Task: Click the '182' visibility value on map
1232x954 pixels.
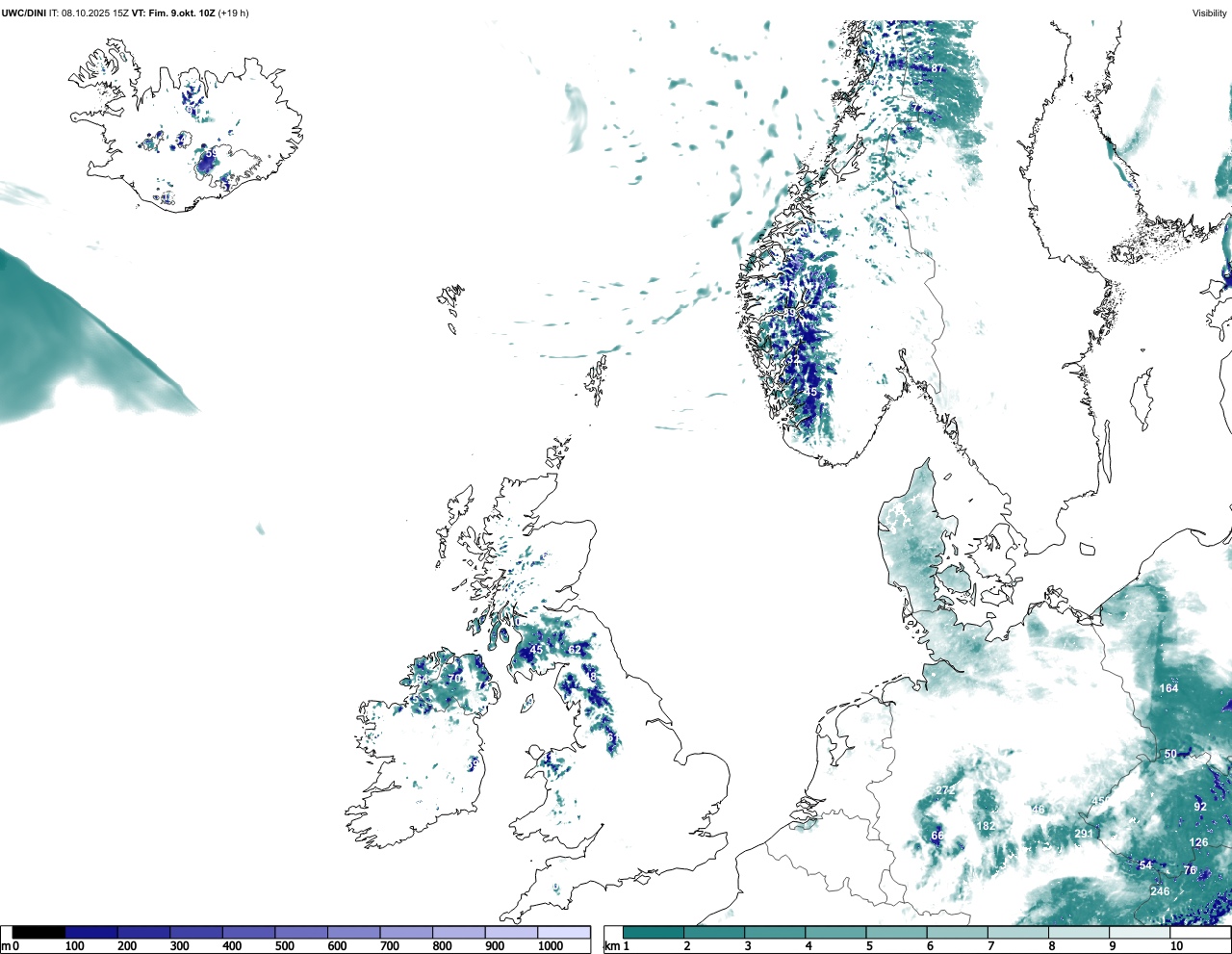Action: [x=986, y=826]
